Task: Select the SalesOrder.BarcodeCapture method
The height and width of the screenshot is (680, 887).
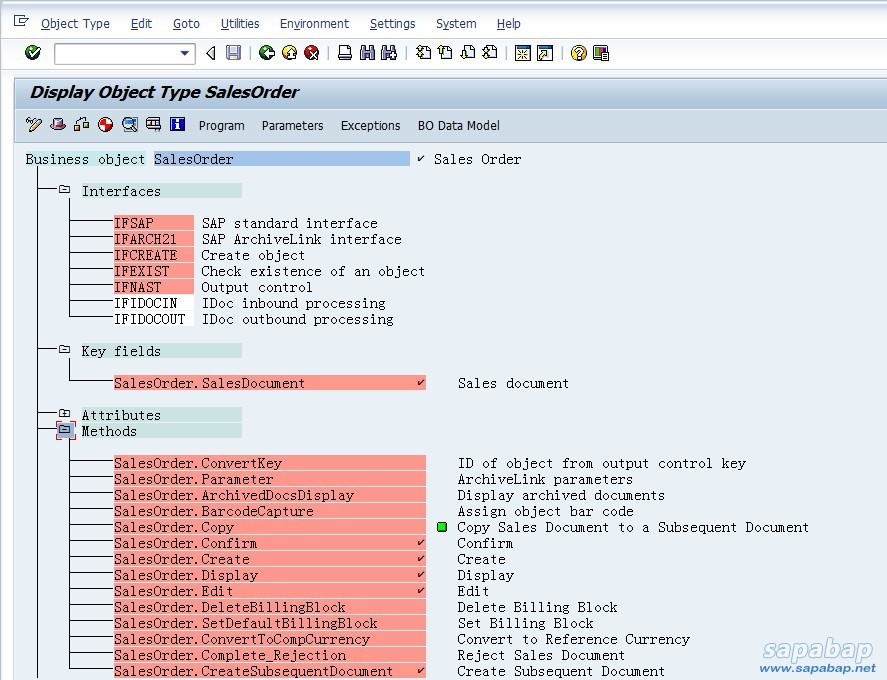Action: [270, 511]
